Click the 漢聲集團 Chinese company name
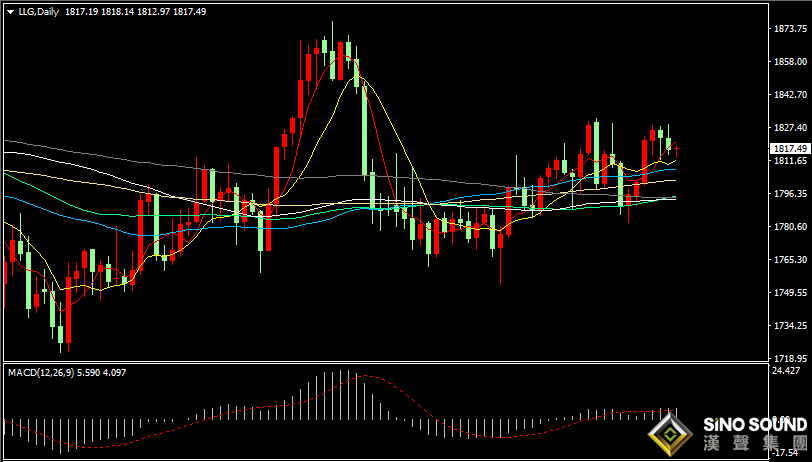 (x=755, y=443)
